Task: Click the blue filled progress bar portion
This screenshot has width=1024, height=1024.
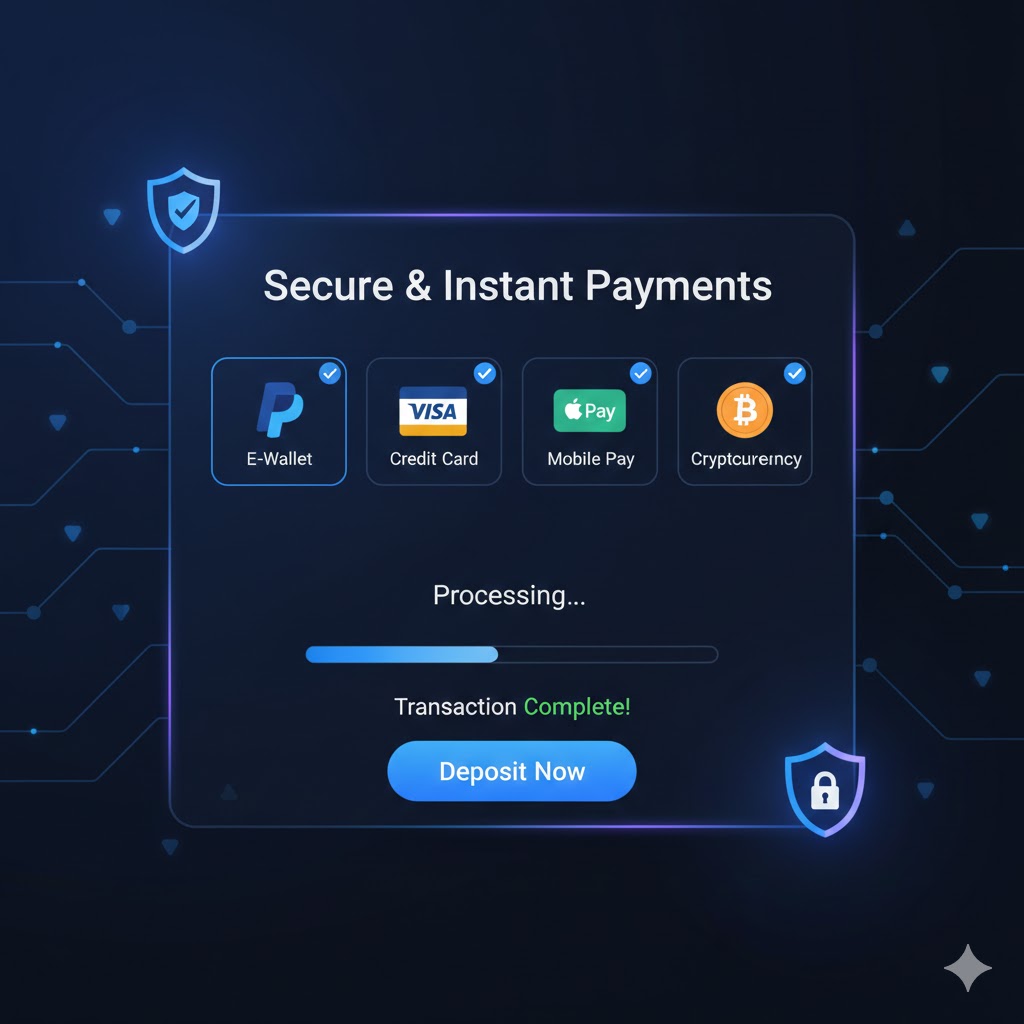Action: [x=402, y=654]
